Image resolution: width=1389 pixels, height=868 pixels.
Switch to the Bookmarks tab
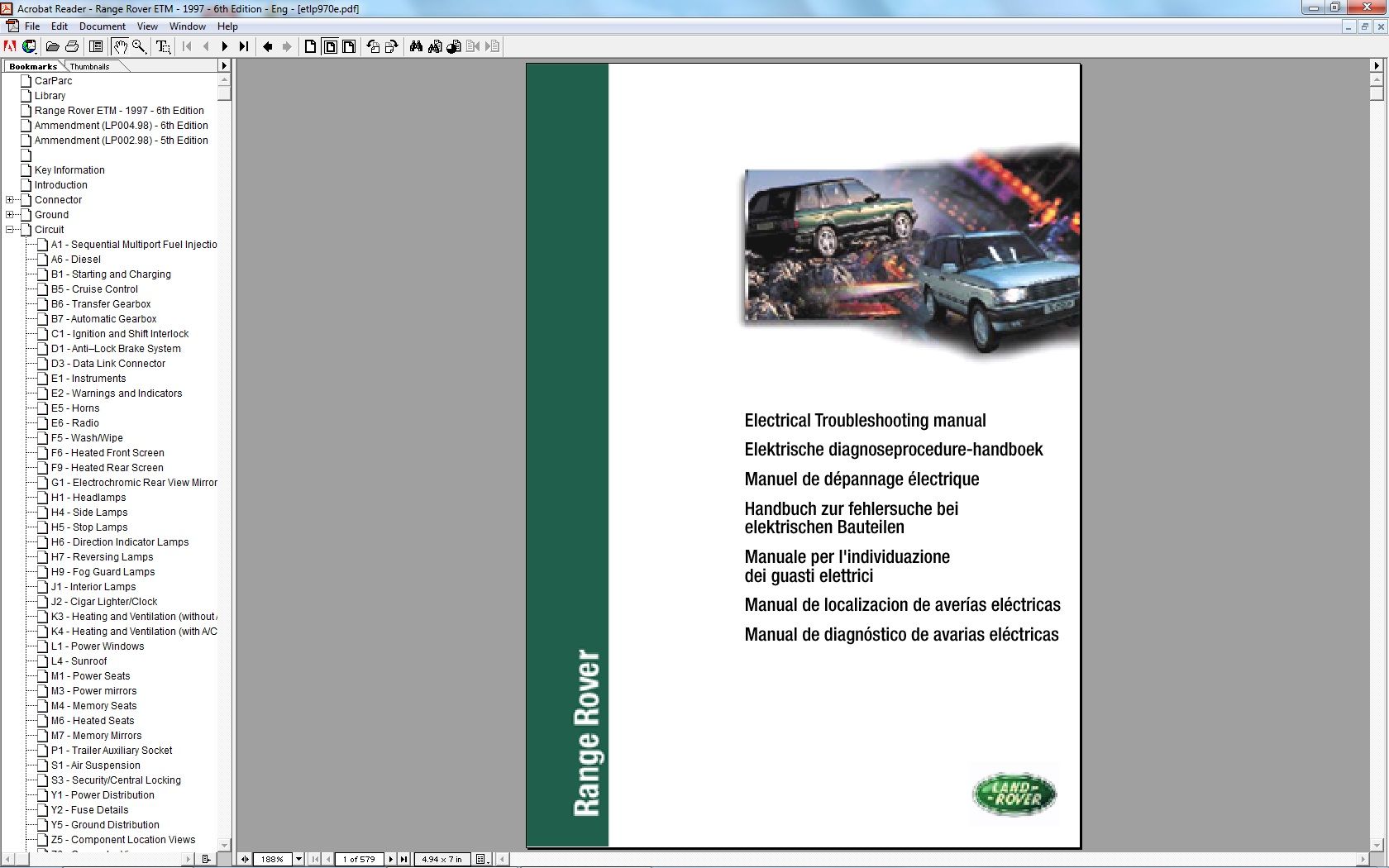click(33, 66)
